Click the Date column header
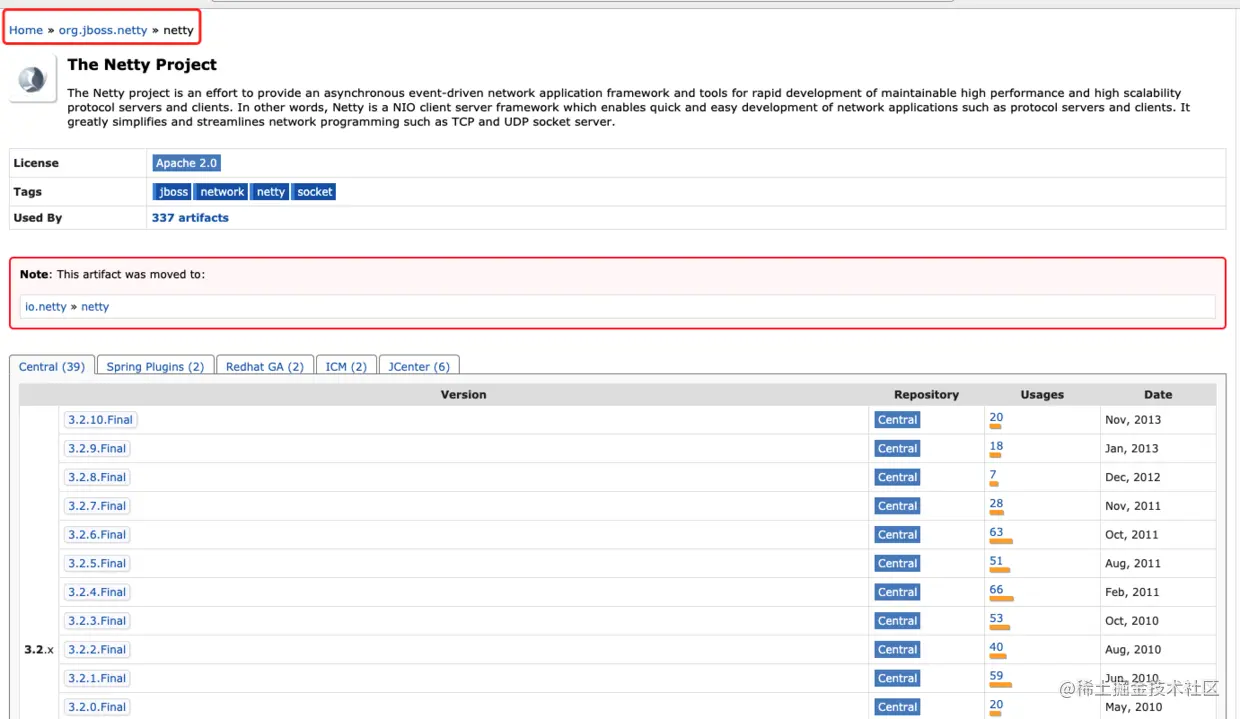The image size is (1240, 719). [1158, 395]
